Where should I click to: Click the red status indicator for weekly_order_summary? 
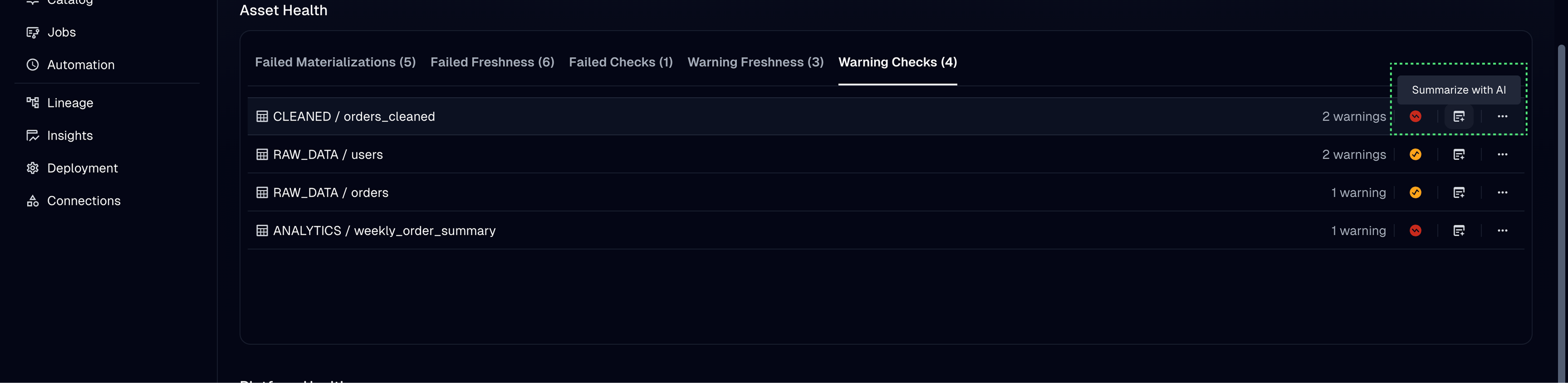coord(1415,230)
